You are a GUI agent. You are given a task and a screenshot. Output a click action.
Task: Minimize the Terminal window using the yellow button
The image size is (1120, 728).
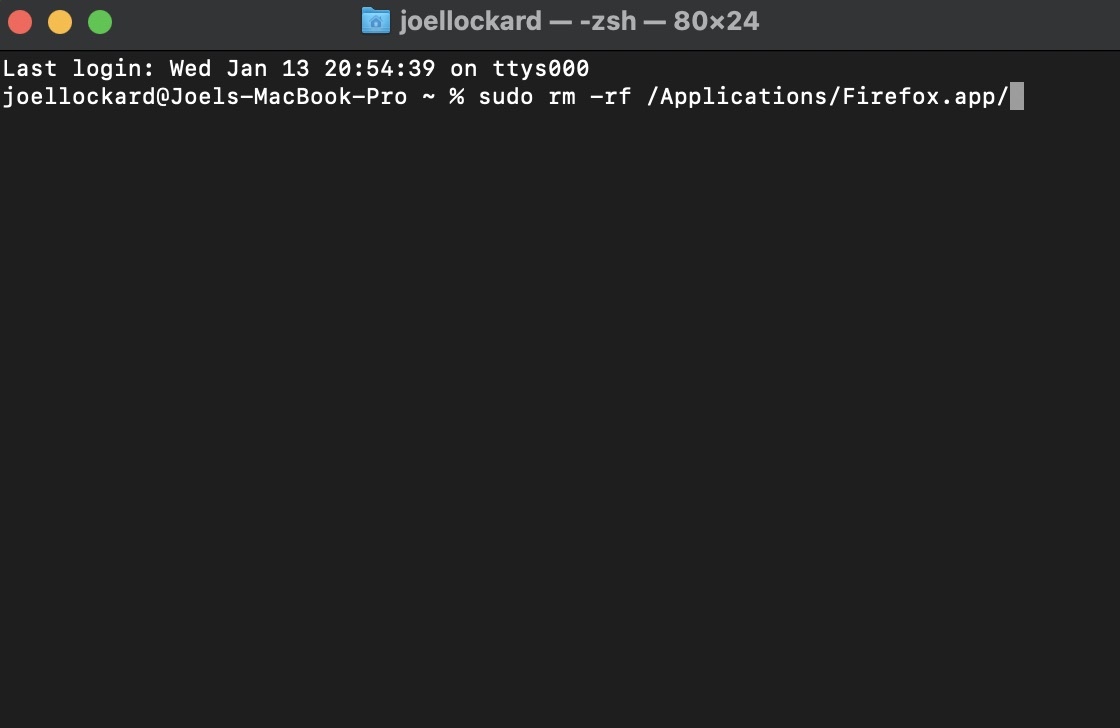click(60, 22)
